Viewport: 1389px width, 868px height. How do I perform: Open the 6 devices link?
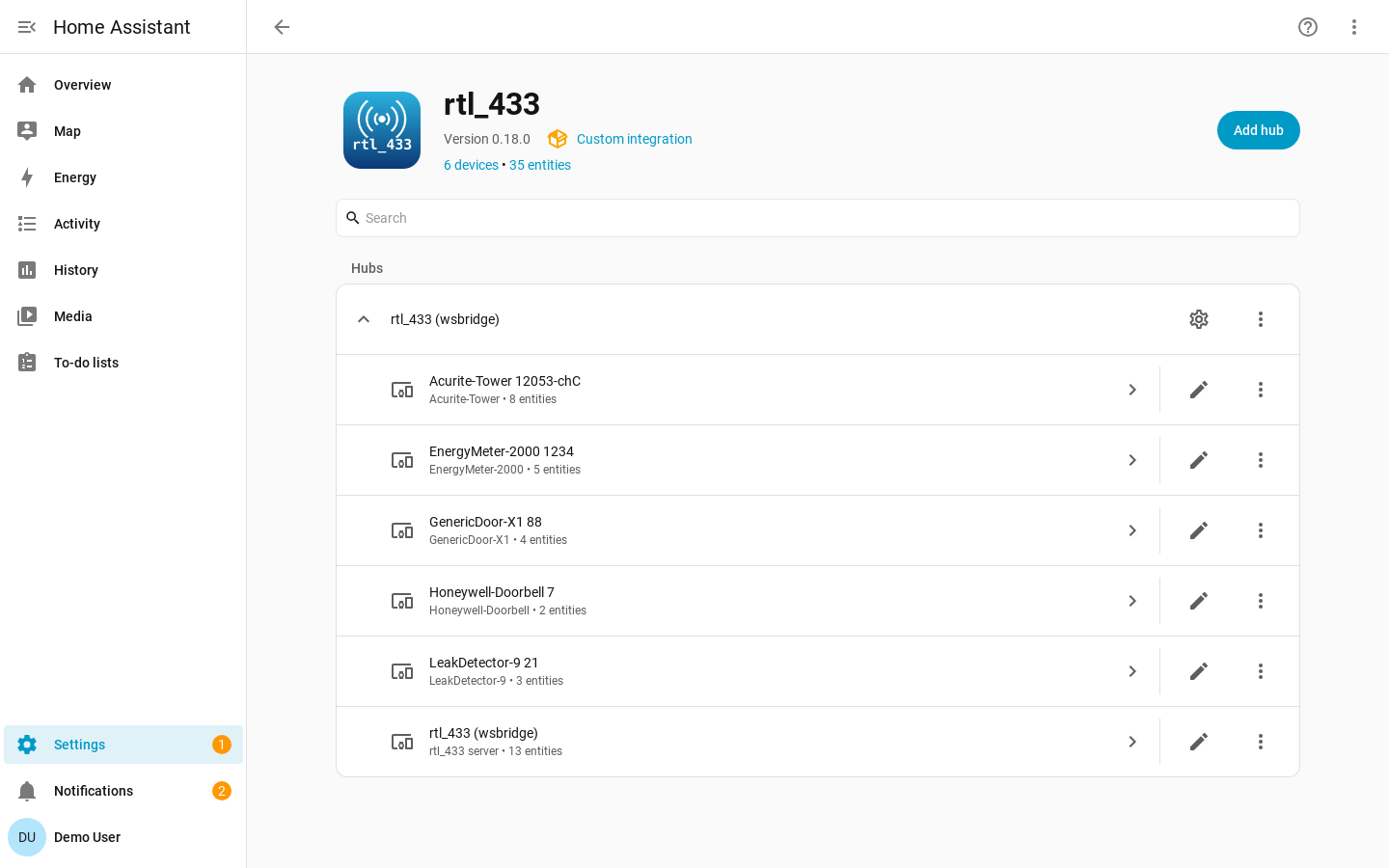[x=471, y=165]
